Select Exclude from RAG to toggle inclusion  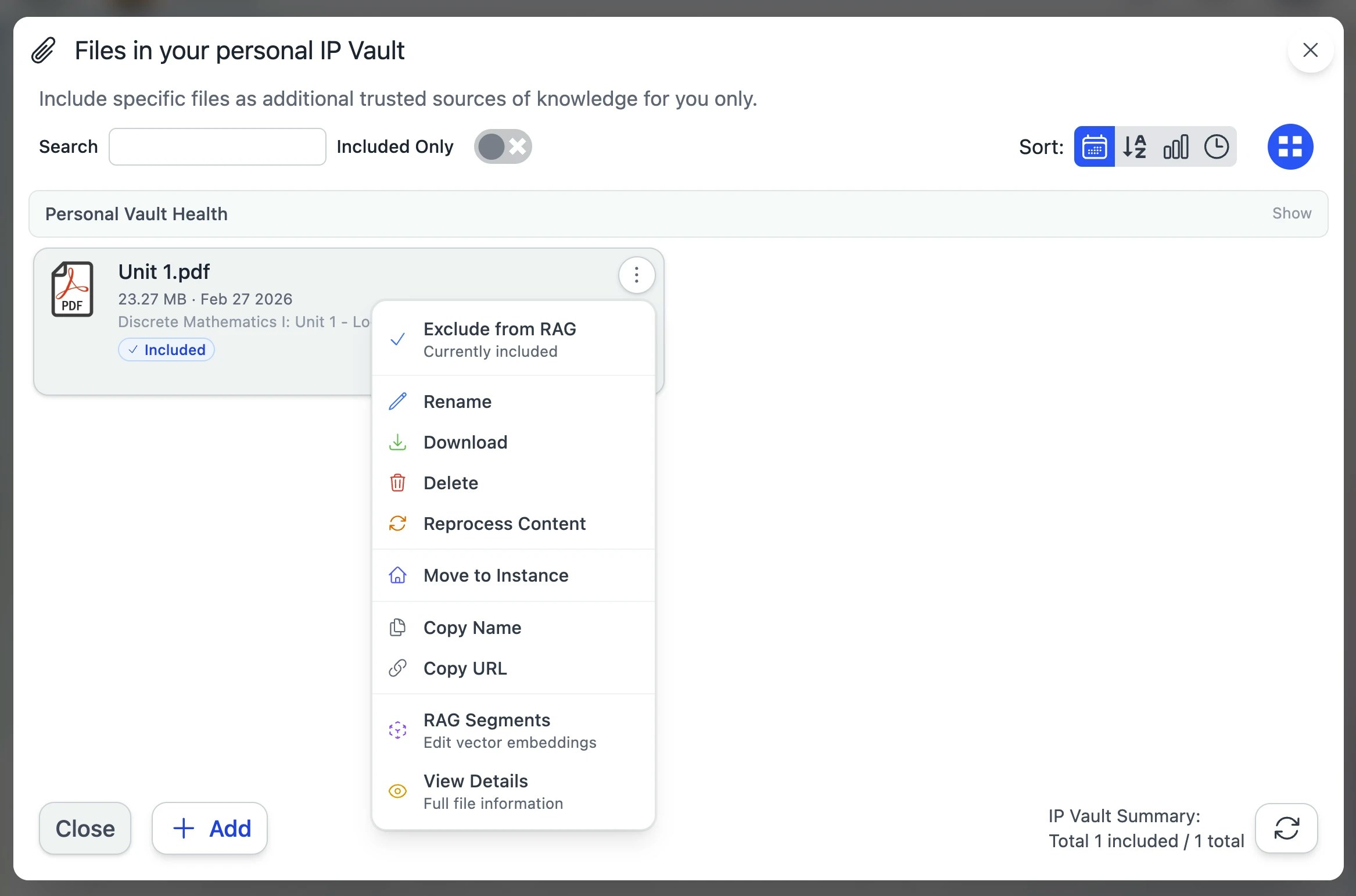(x=499, y=339)
